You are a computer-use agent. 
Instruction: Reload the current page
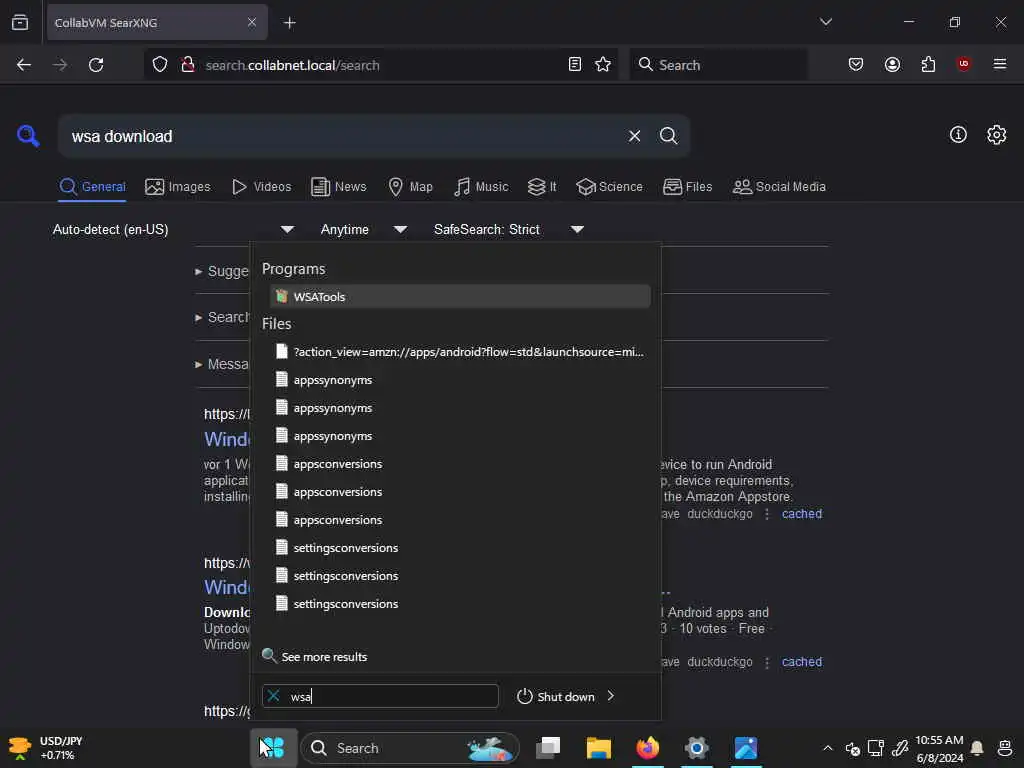(x=96, y=65)
